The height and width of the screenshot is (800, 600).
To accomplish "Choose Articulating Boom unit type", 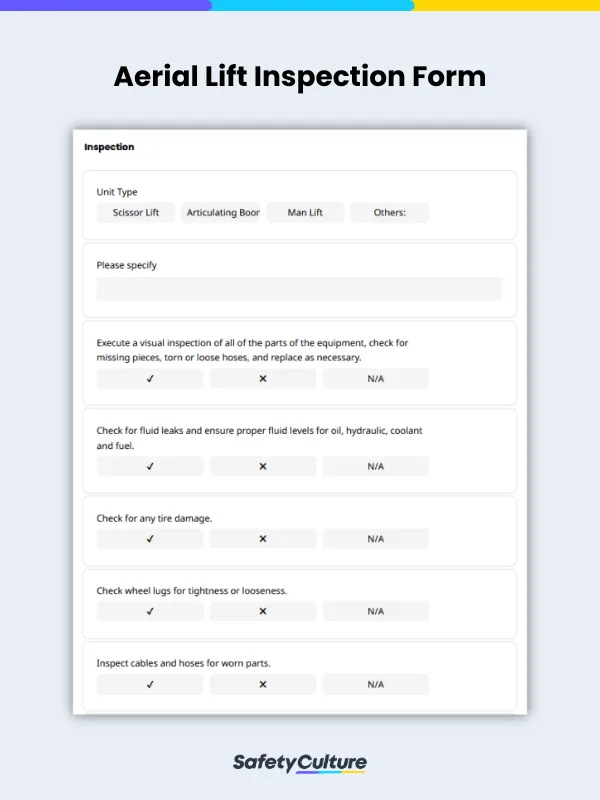I will tap(221, 212).
